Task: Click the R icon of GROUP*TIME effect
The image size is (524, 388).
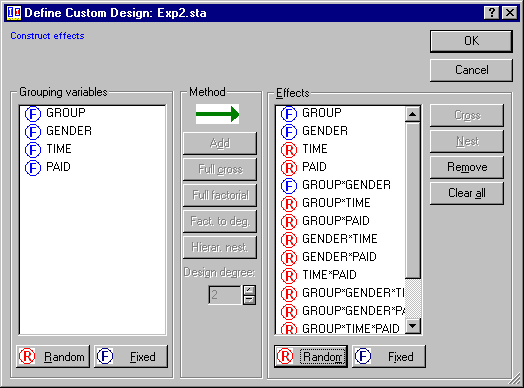Action: [289, 204]
